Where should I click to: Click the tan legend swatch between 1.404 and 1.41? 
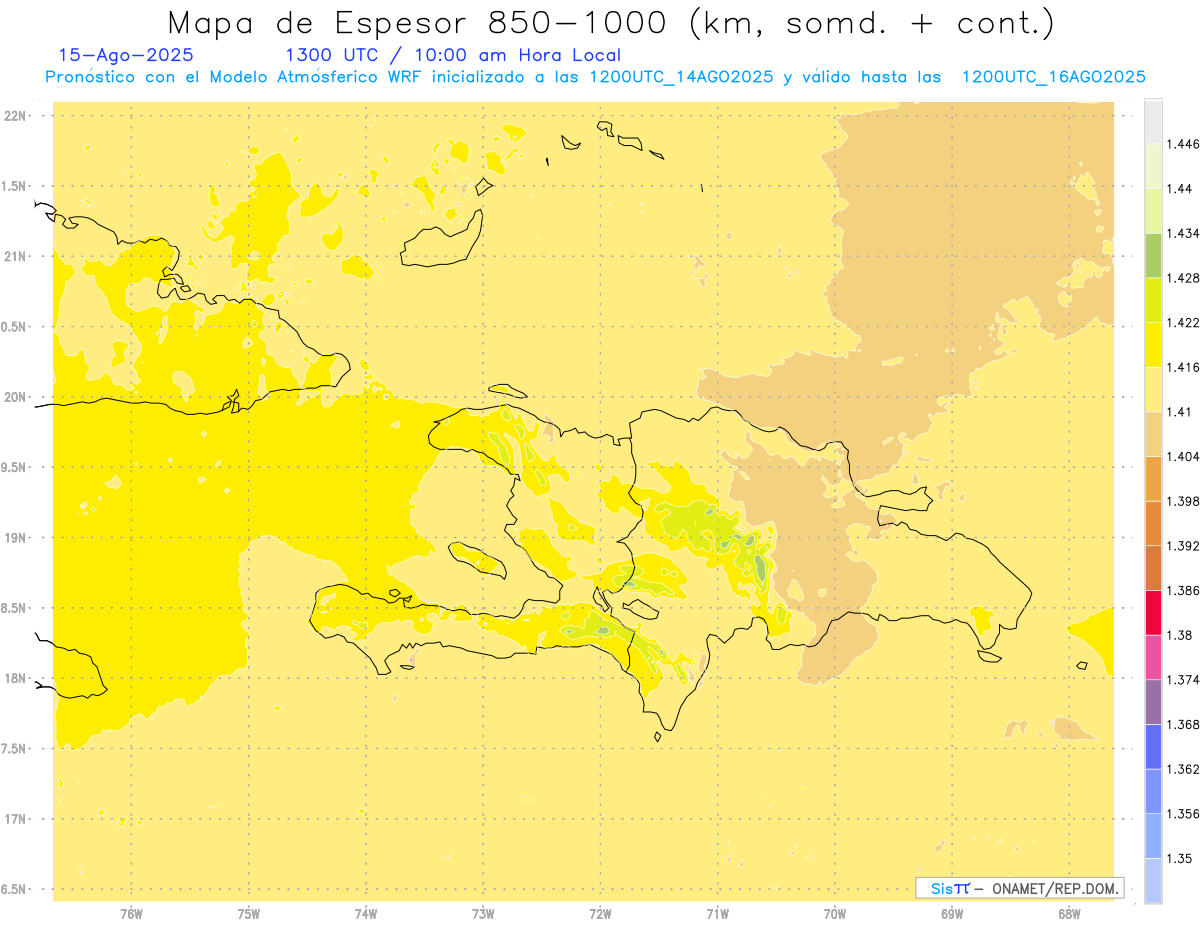point(1153,434)
